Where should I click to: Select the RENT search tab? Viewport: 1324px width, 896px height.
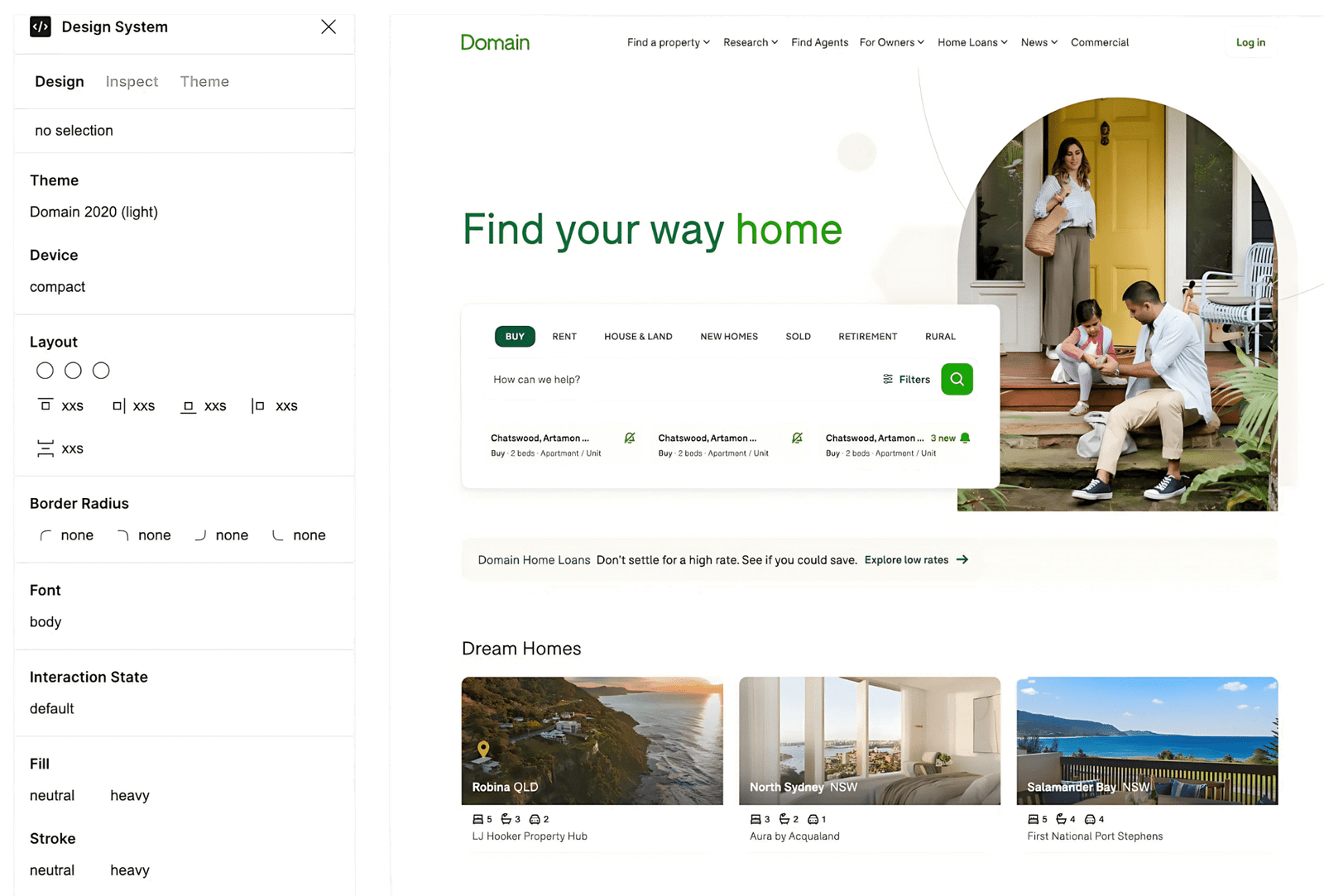click(564, 337)
